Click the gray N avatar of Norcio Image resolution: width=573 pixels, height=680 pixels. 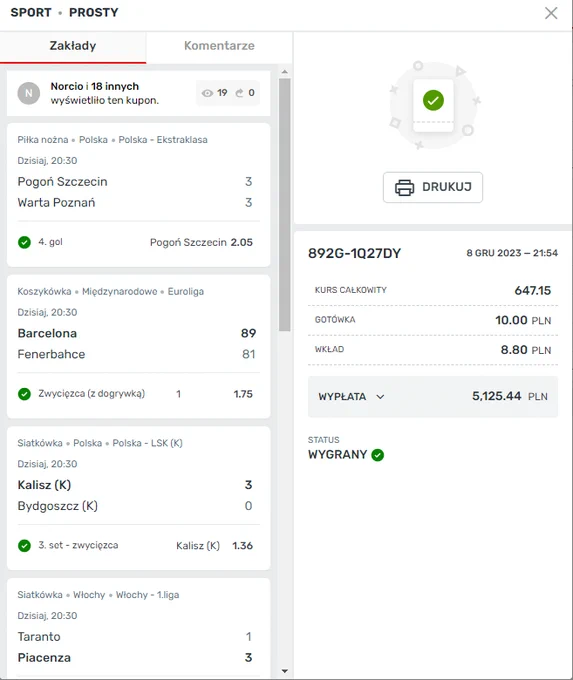pyautogui.click(x=29, y=93)
